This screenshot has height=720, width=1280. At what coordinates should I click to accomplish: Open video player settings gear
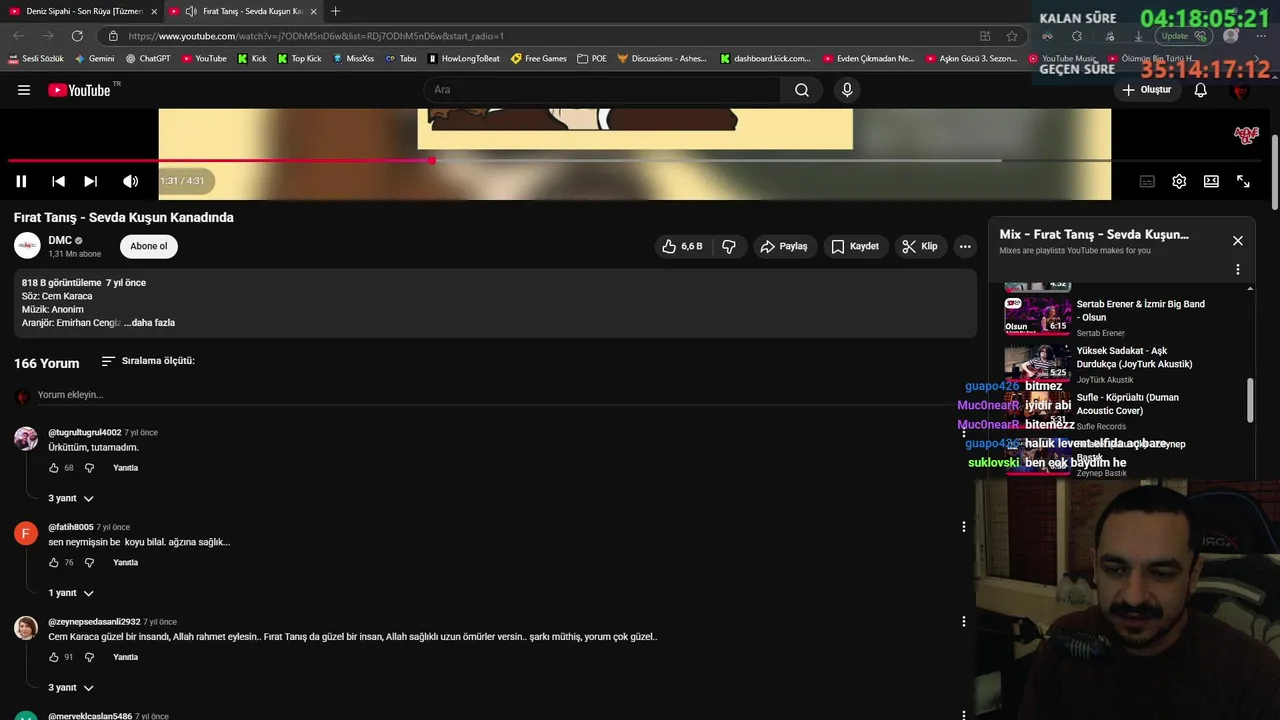point(1179,181)
